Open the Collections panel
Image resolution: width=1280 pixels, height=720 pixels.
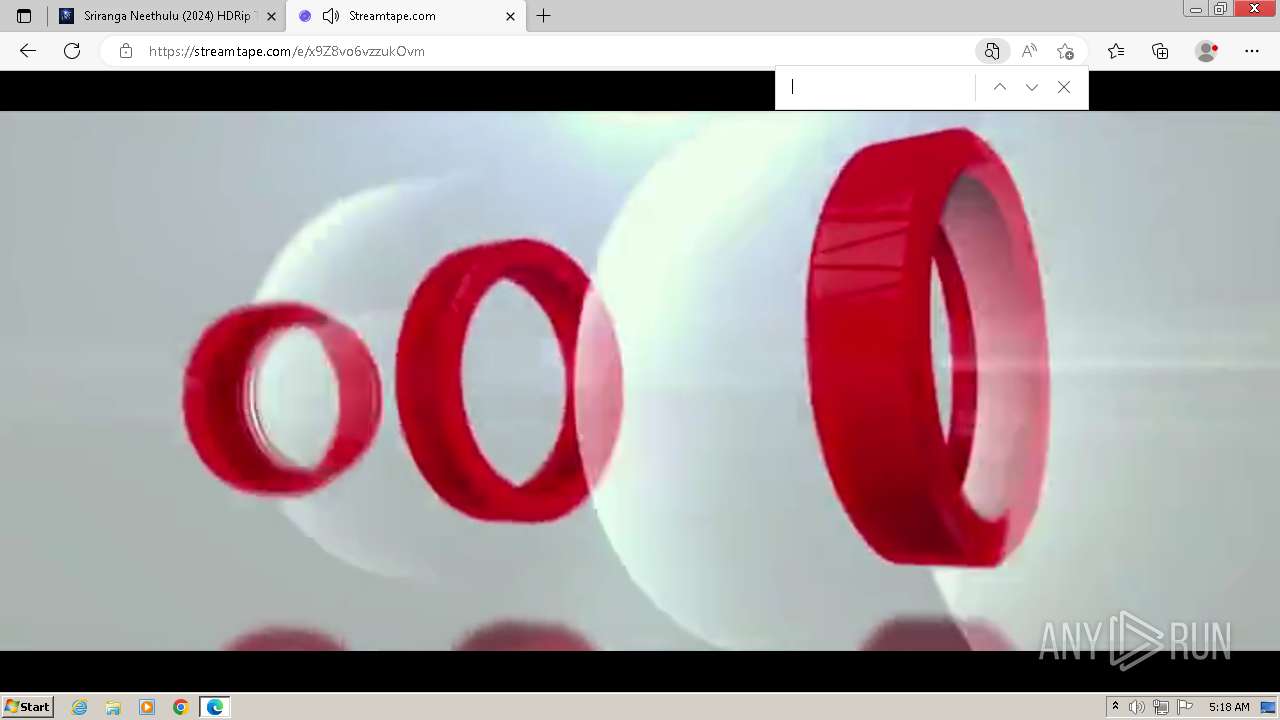point(1160,51)
